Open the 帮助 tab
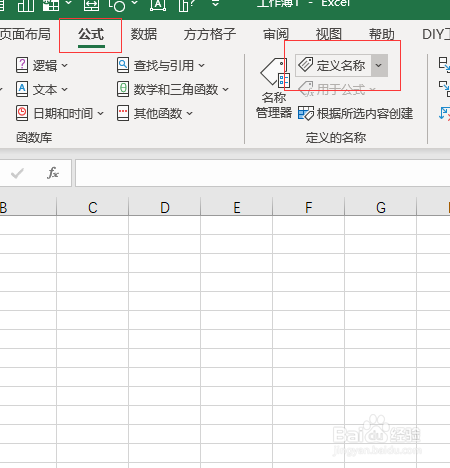450x468 pixels. click(x=382, y=35)
